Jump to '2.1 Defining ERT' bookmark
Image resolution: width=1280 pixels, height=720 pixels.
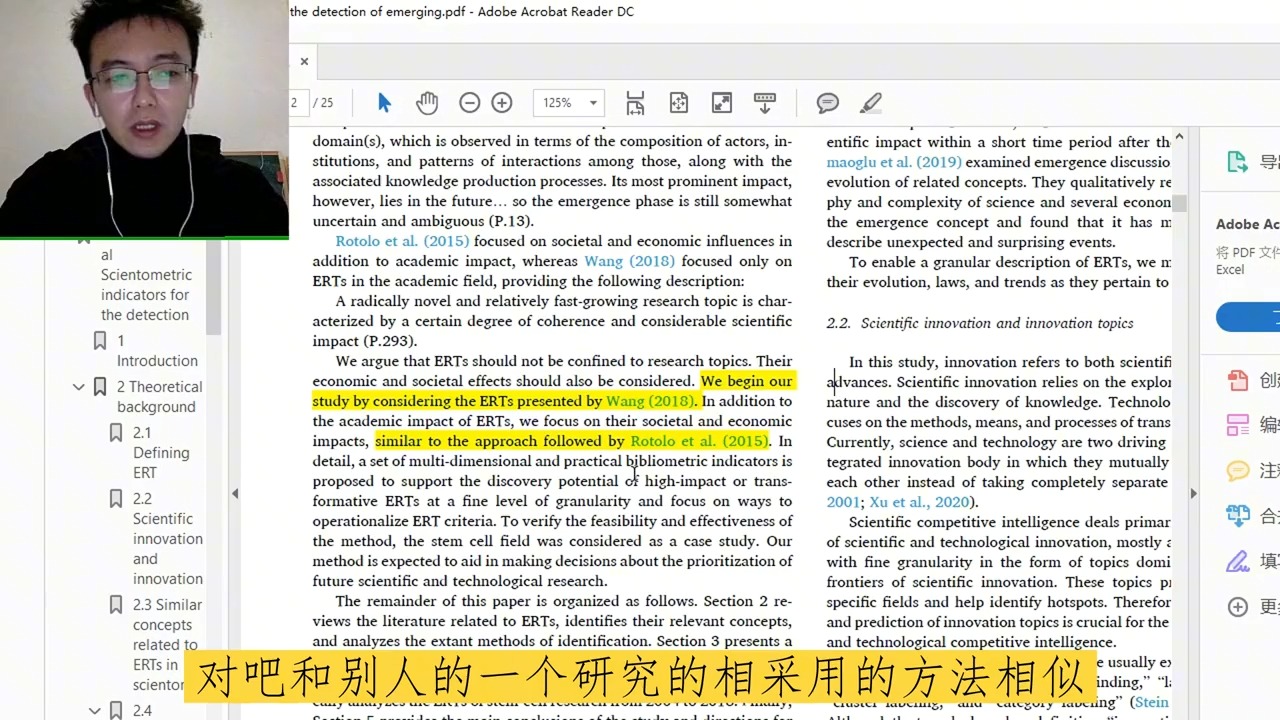161,453
